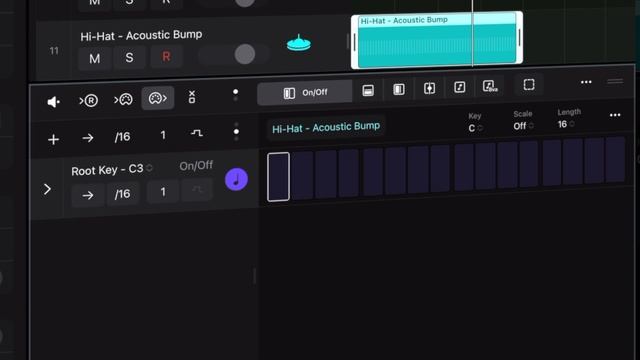Click the Hi-Hat track volume slider knob
The height and width of the screenshot is (360, 640).
[245, 54]
